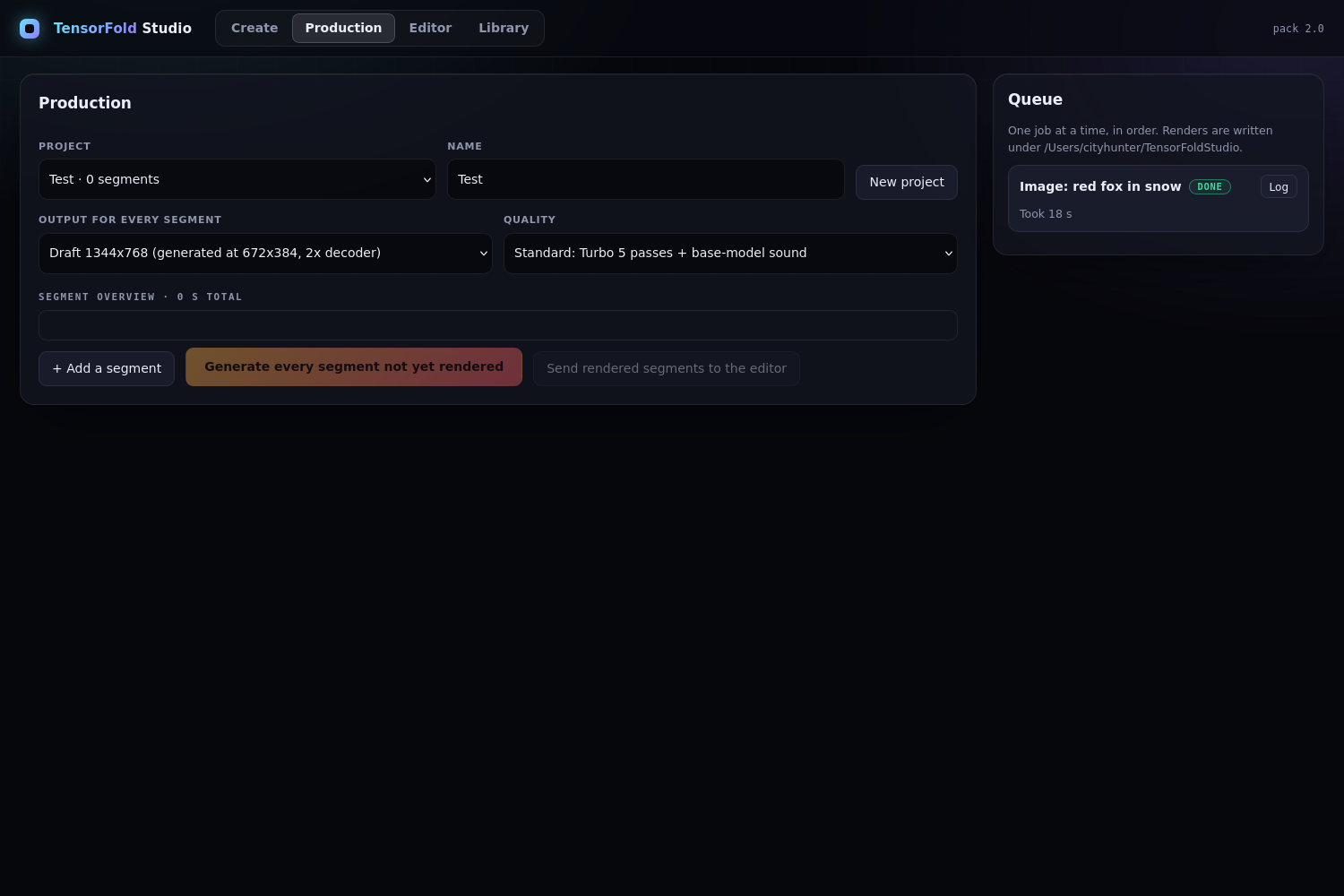Click Generate every segment not yet rendered
The image size is (1344, 896).
pyautogui.click(x=354, y=366)
